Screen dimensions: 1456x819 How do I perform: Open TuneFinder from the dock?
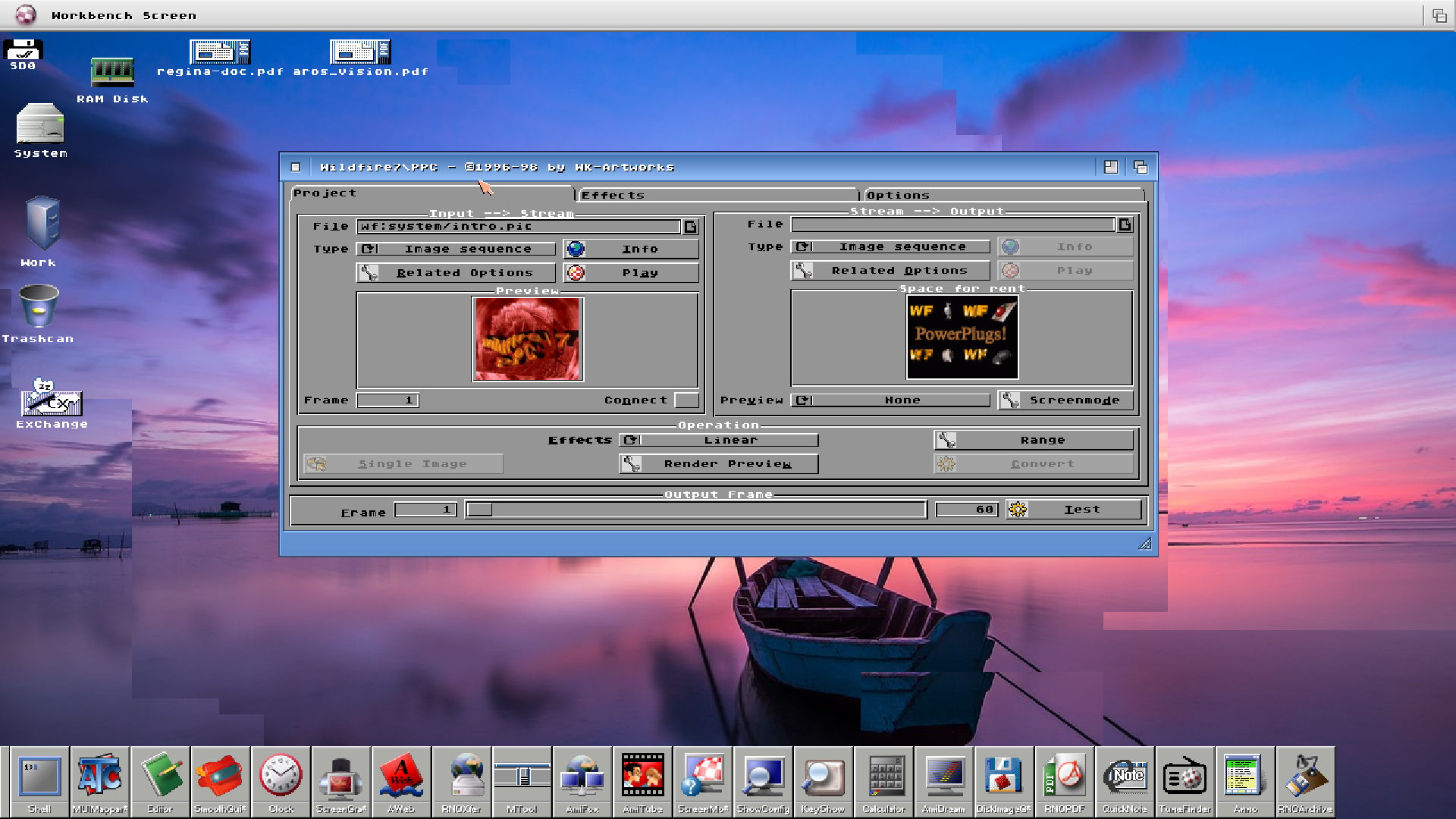[1185, 777]
